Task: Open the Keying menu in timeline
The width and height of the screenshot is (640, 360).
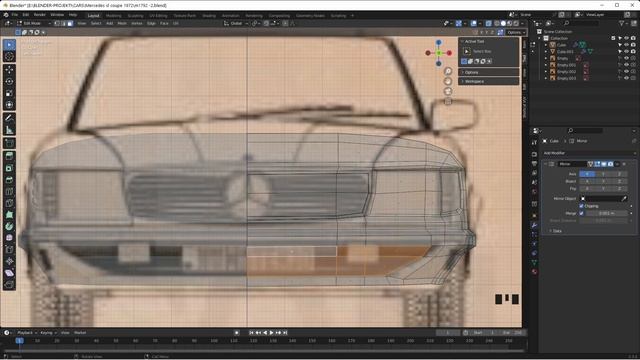Action: tap(48, 333)
